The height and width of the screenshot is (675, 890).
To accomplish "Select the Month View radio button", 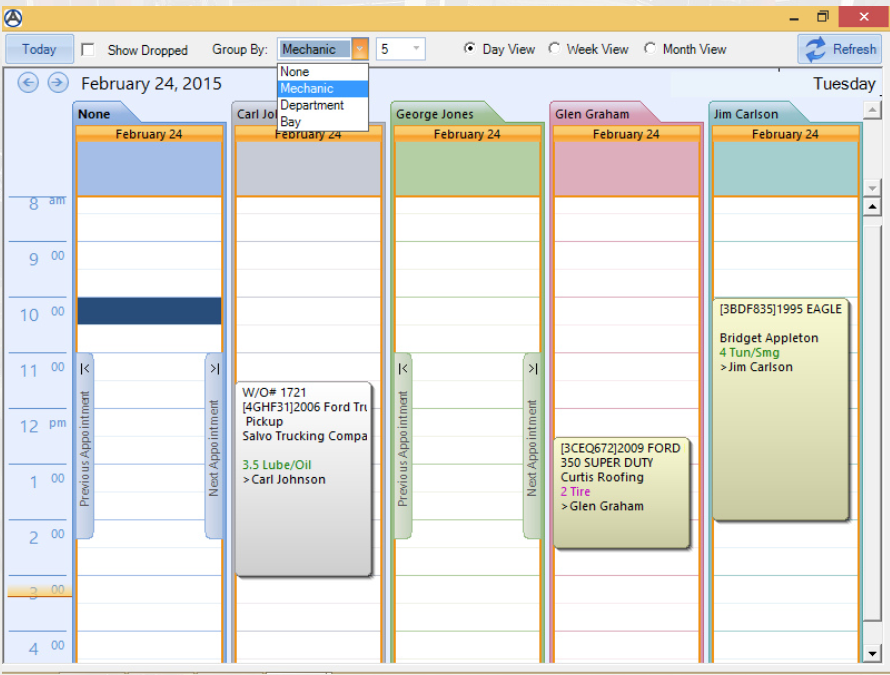I will (650, 49).
